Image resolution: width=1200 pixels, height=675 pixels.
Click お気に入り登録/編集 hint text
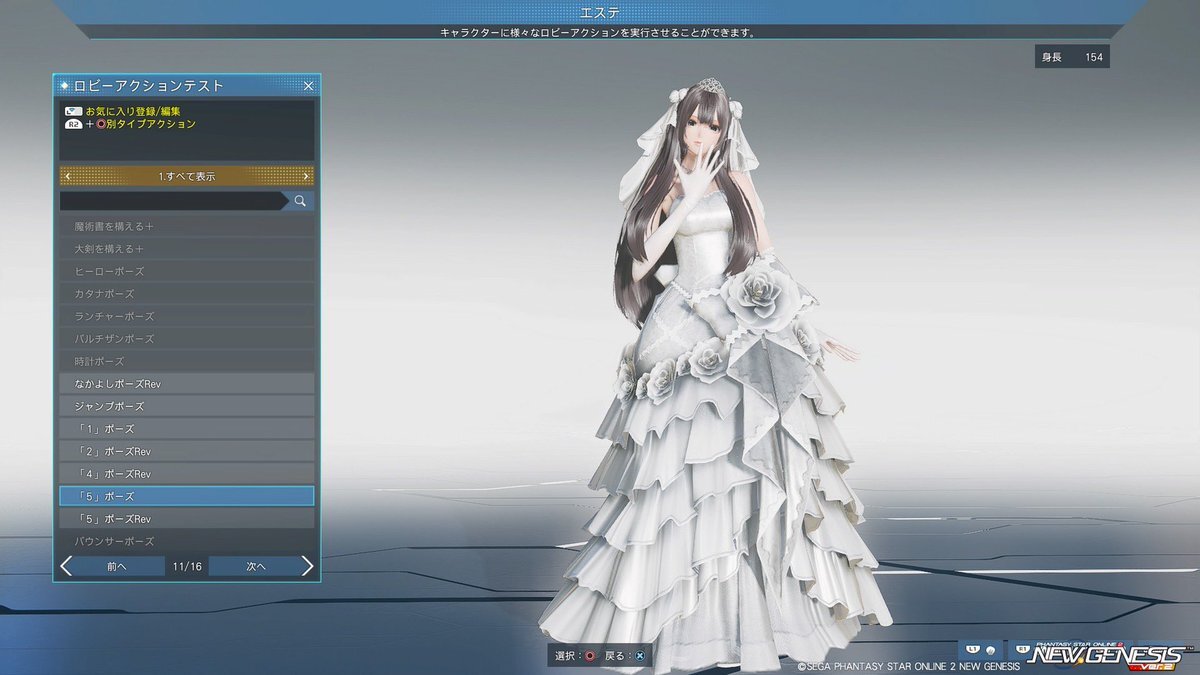click(x=133, y=111)
